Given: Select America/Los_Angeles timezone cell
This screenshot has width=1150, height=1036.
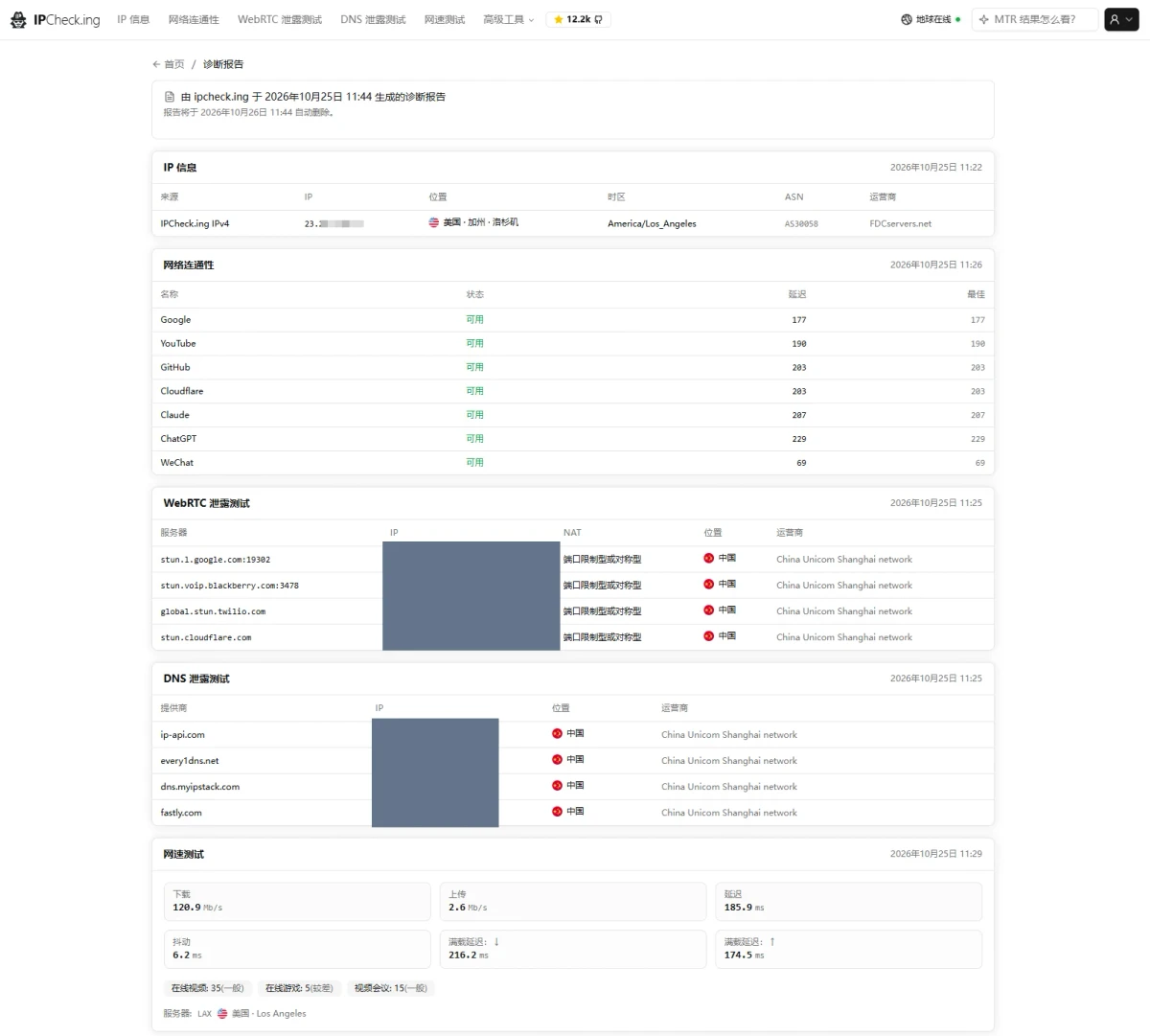Looking at the screenshot, I should (x=652, y=223).
